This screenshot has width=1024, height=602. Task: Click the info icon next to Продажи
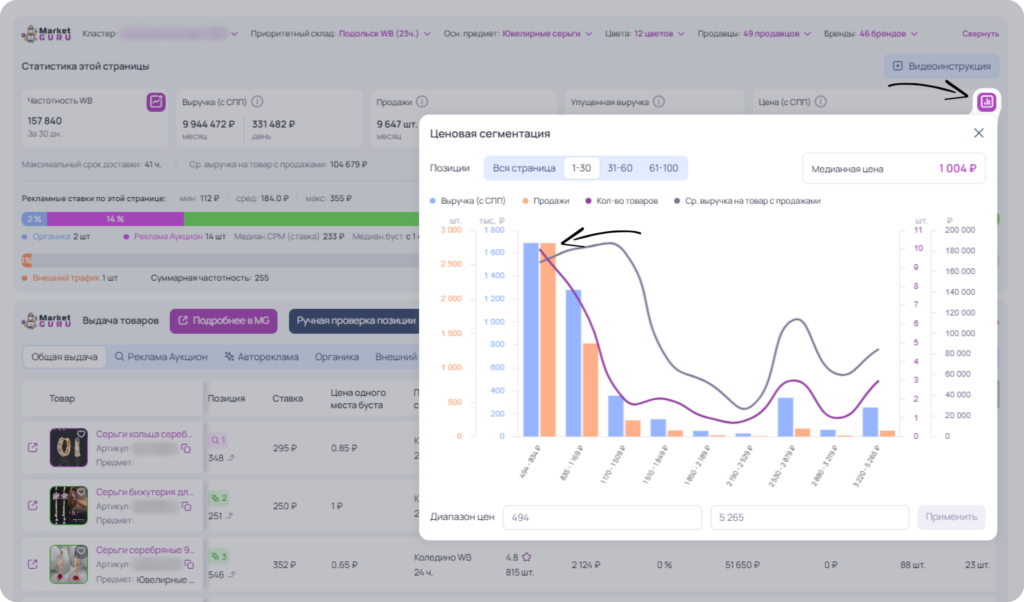[422, 102]
